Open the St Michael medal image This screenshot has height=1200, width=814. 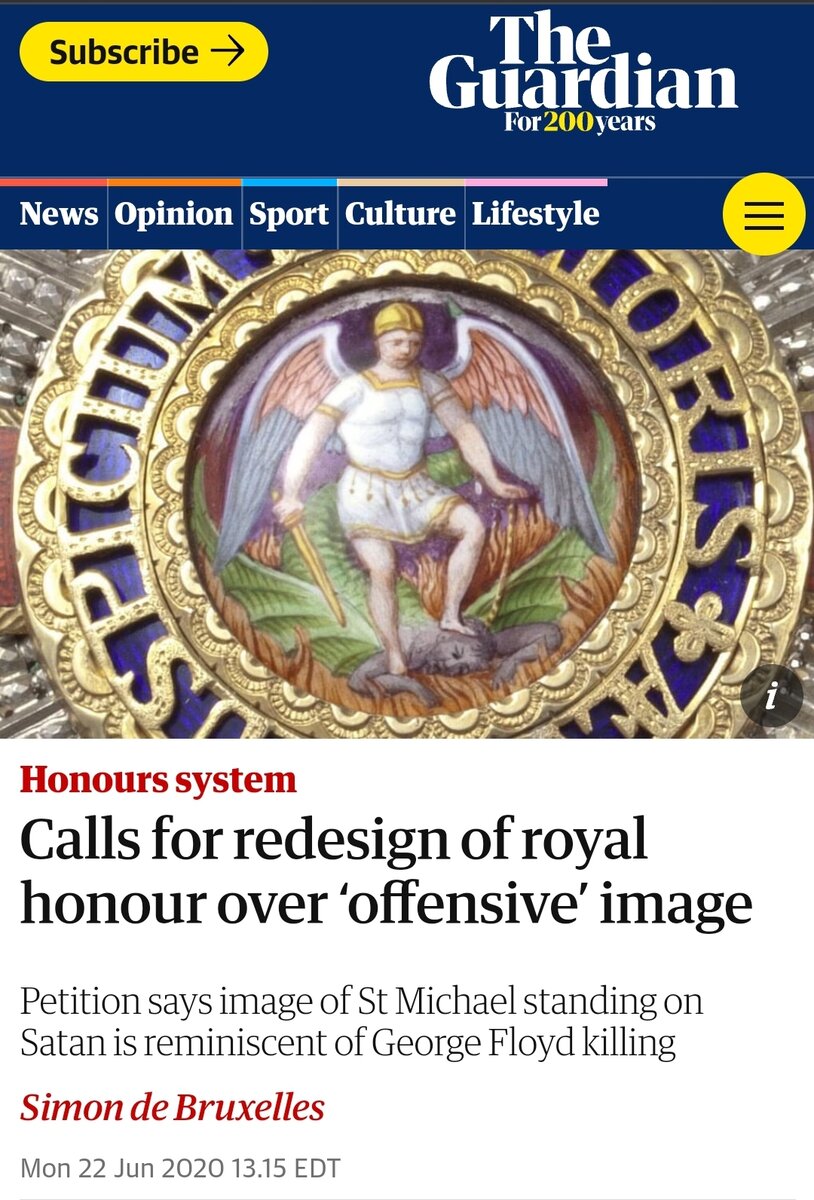click(407, 494)
